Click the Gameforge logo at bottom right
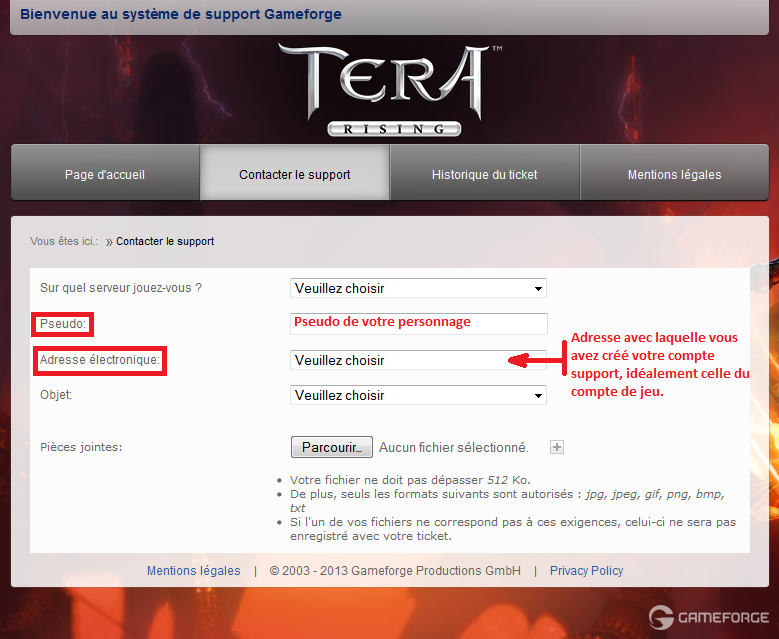The height and width of the screenshot is (639, 779). pos(709,617)
